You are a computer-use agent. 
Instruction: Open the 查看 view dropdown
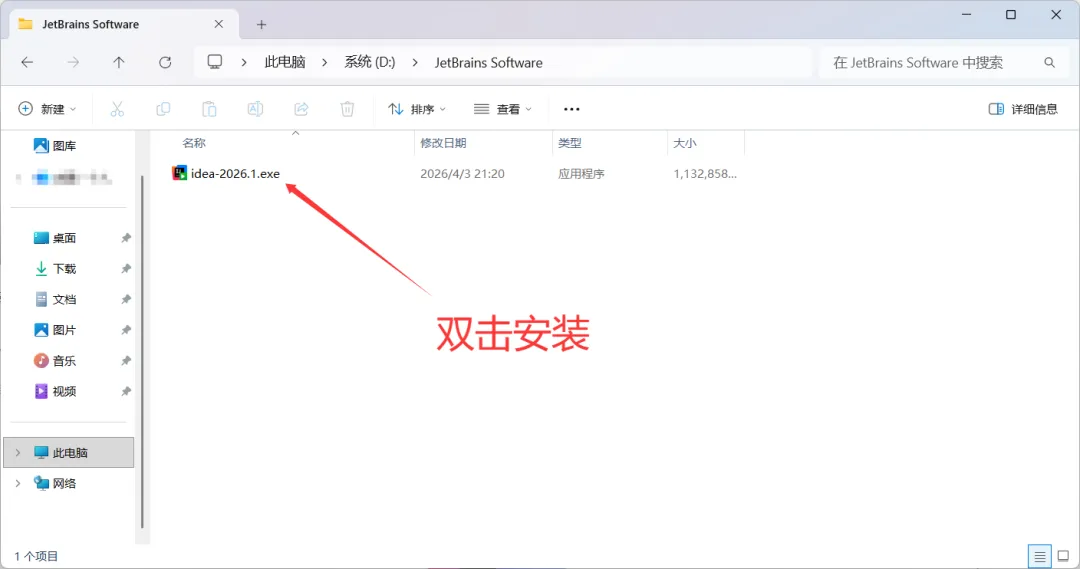503,109
